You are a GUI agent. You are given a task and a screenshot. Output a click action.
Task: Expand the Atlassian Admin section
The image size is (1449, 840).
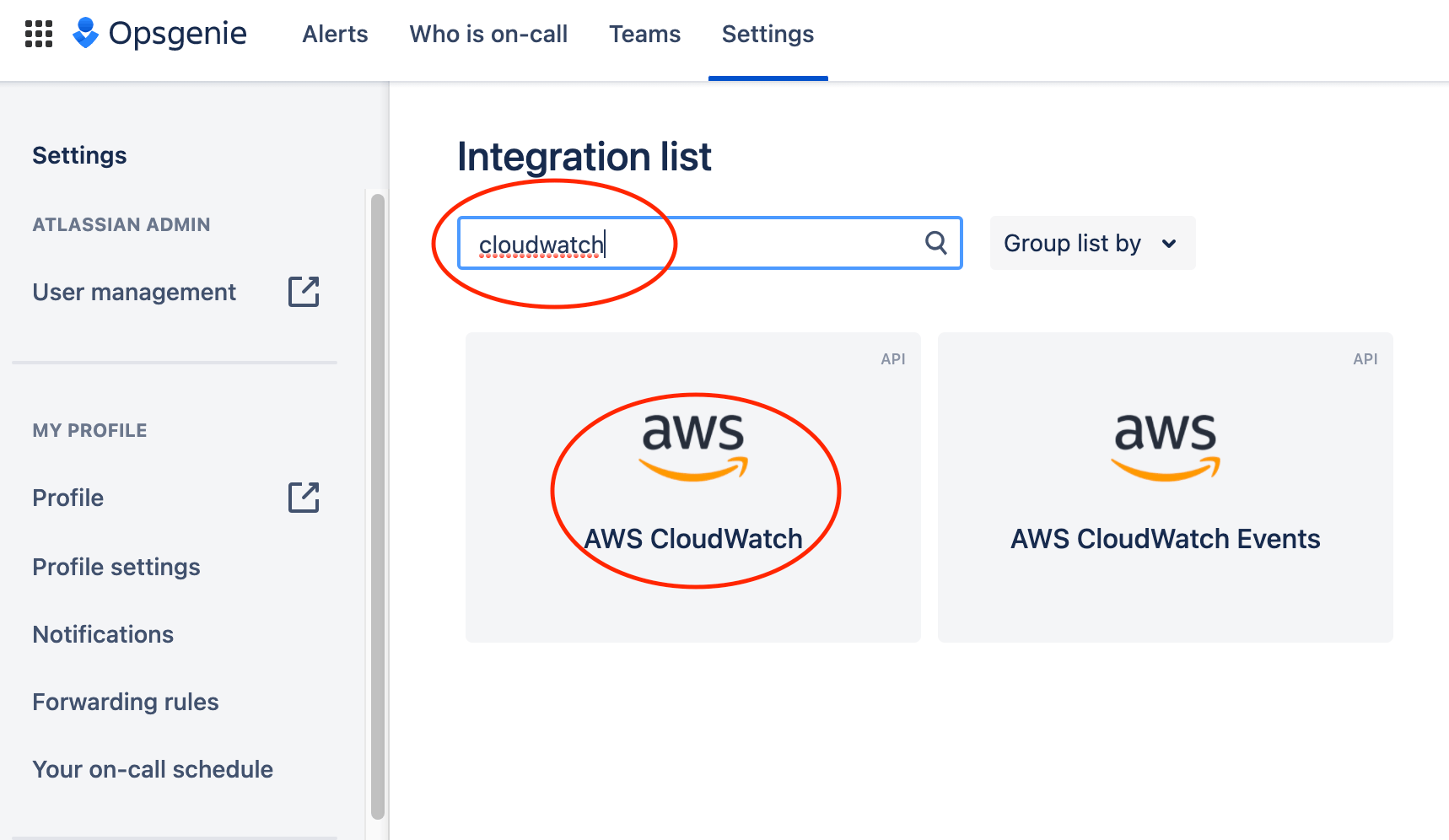coord(121,224)
